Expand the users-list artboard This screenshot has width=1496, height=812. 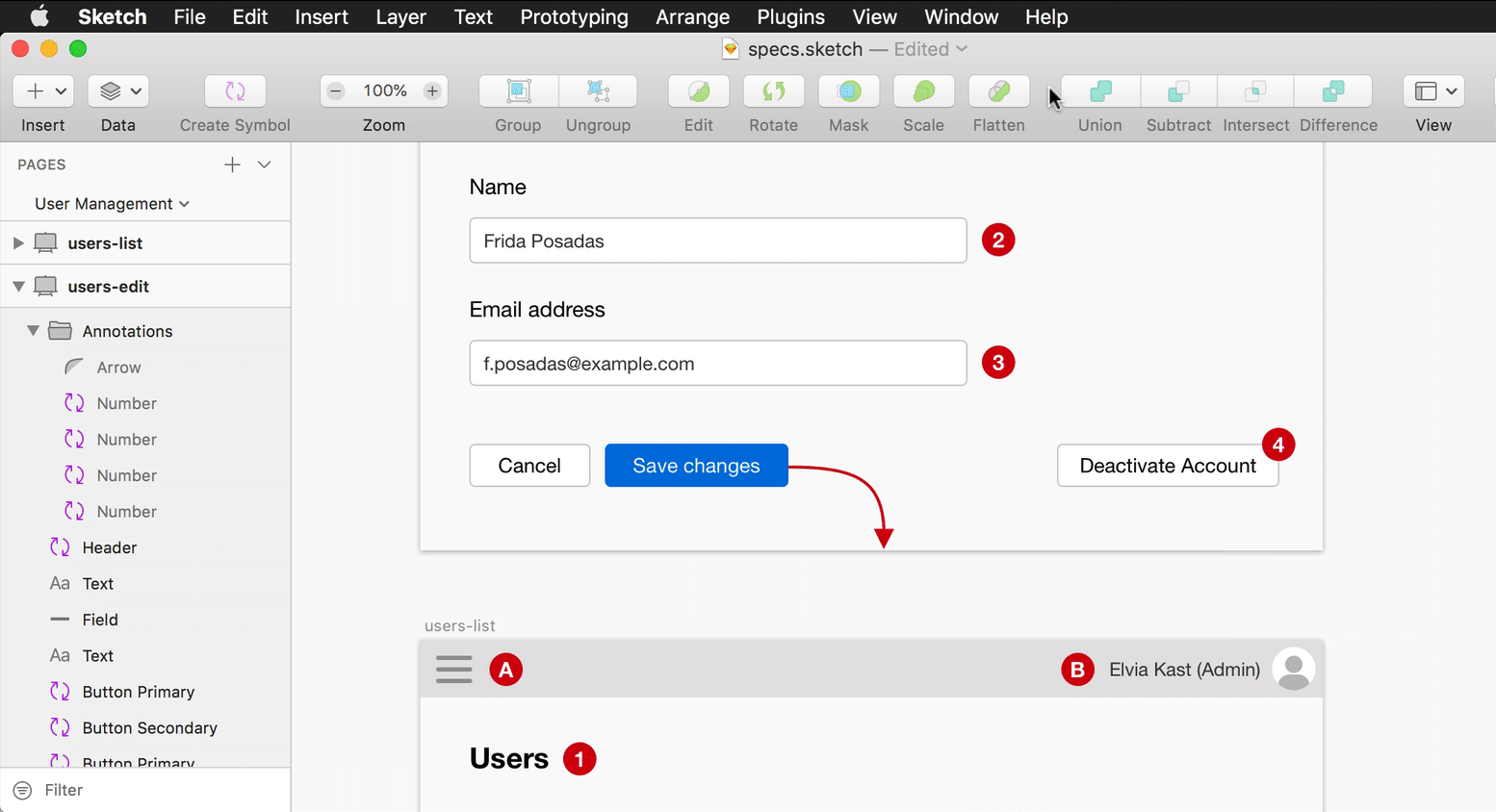[x=17, y=243]
